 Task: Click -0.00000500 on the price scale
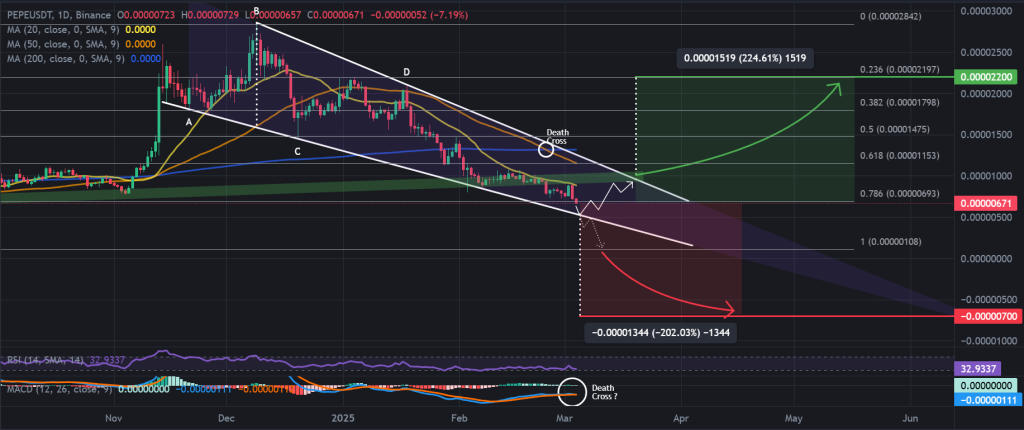pos(987,299)
